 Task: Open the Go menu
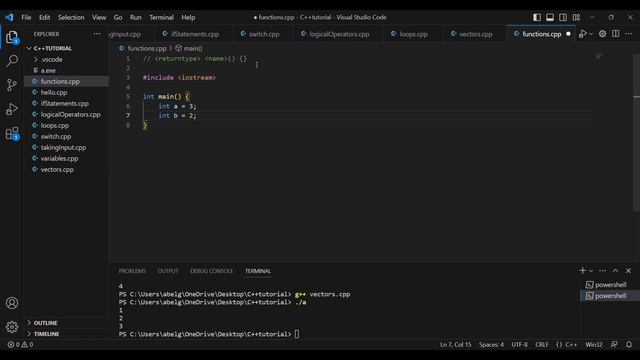tap(118, 17)
